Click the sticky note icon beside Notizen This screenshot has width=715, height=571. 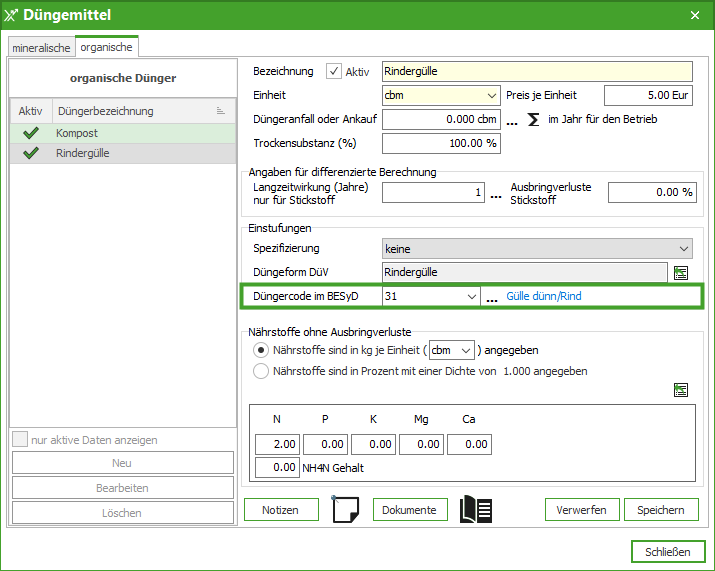click(345, 509)
